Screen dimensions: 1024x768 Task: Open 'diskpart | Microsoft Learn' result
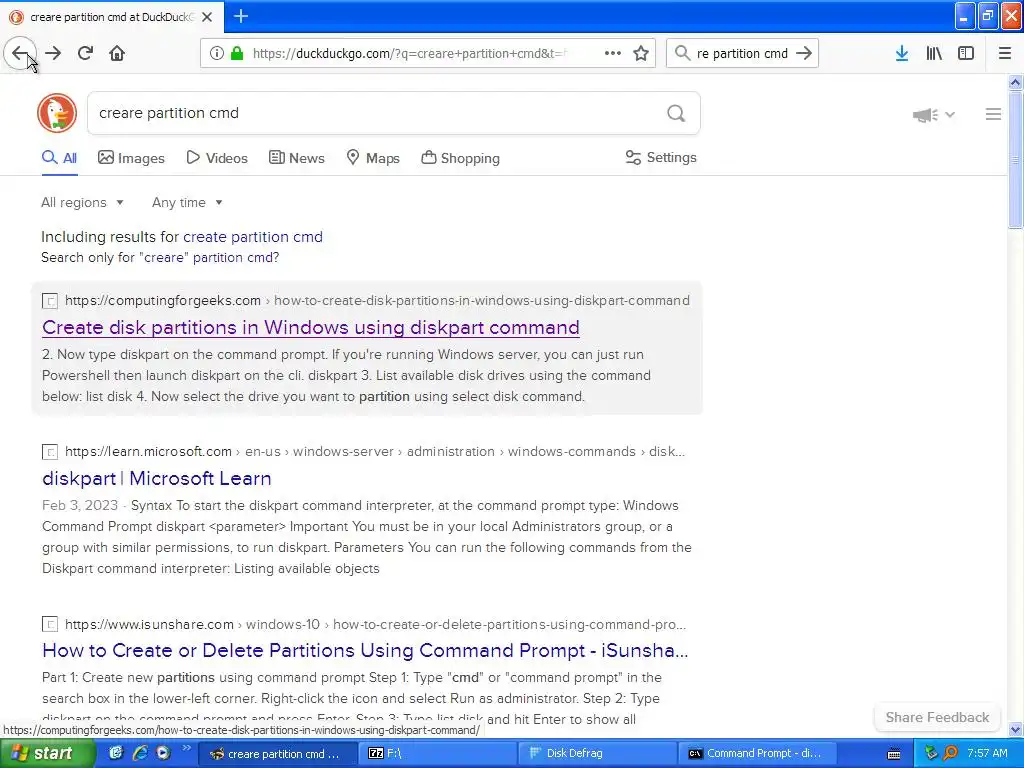[x=157, y=478]
